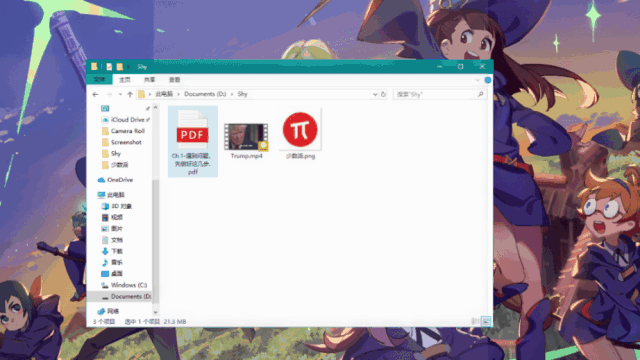Click New Folder icon in title bar
This screenshot has width=640, height=360.
119,67
